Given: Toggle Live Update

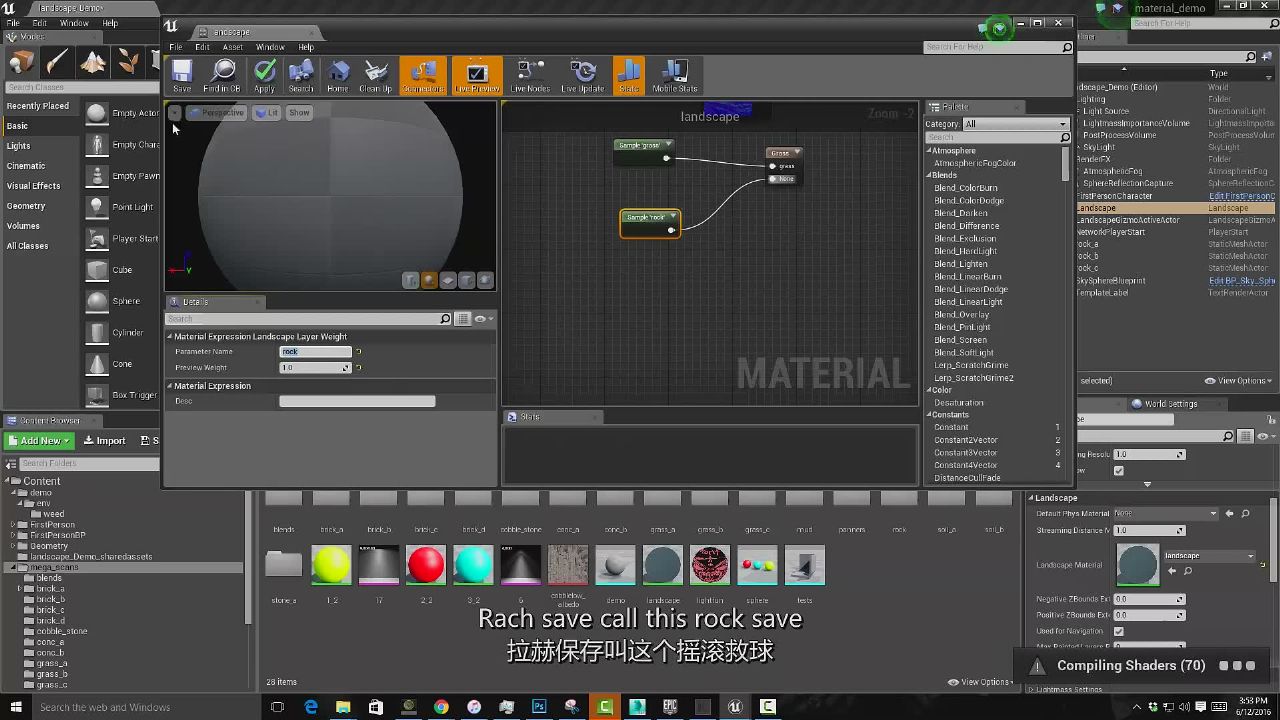Looking at the screenshot, I should [x=582, y=76].
